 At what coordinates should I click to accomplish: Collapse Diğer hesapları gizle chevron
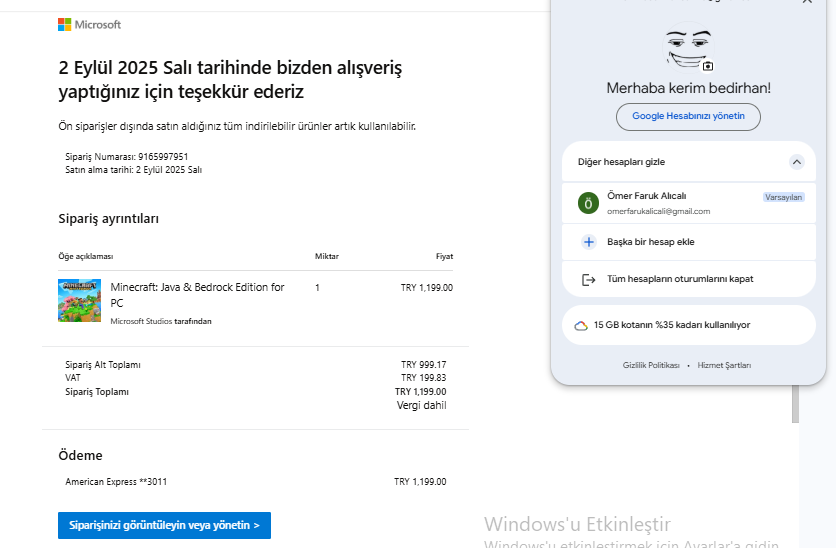797,162
